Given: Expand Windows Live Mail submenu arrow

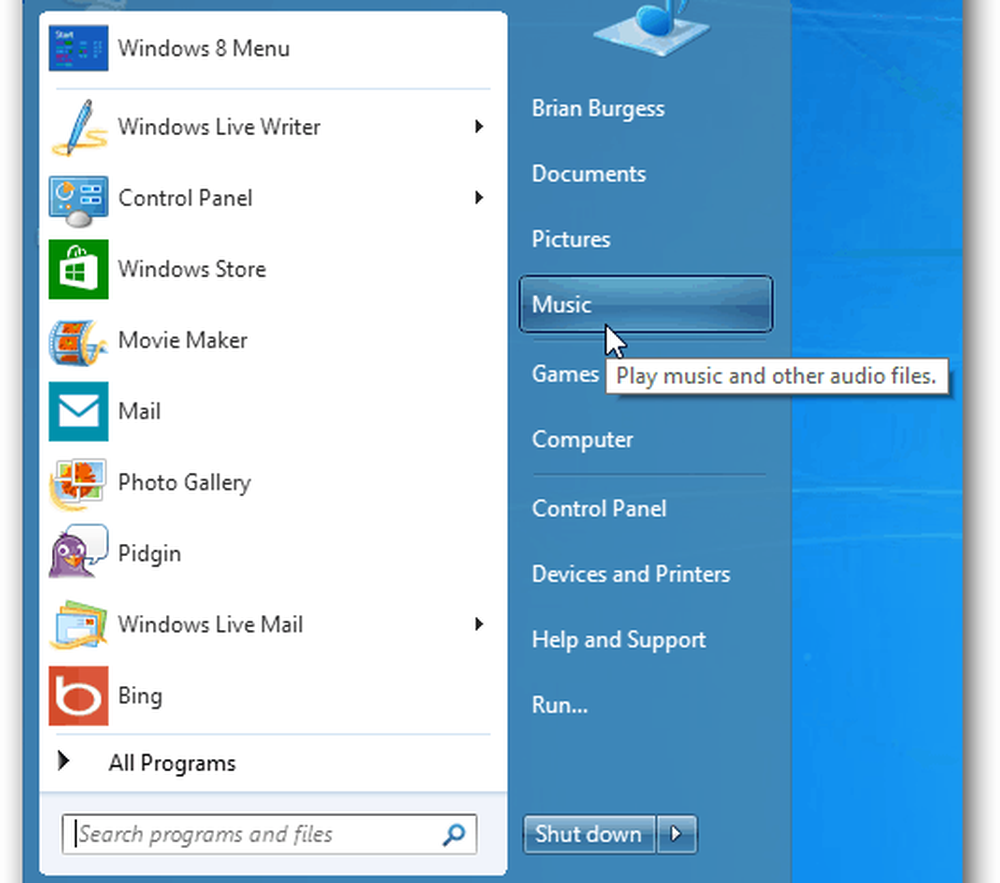Looking at the screenshot, I should click(479, 625).
